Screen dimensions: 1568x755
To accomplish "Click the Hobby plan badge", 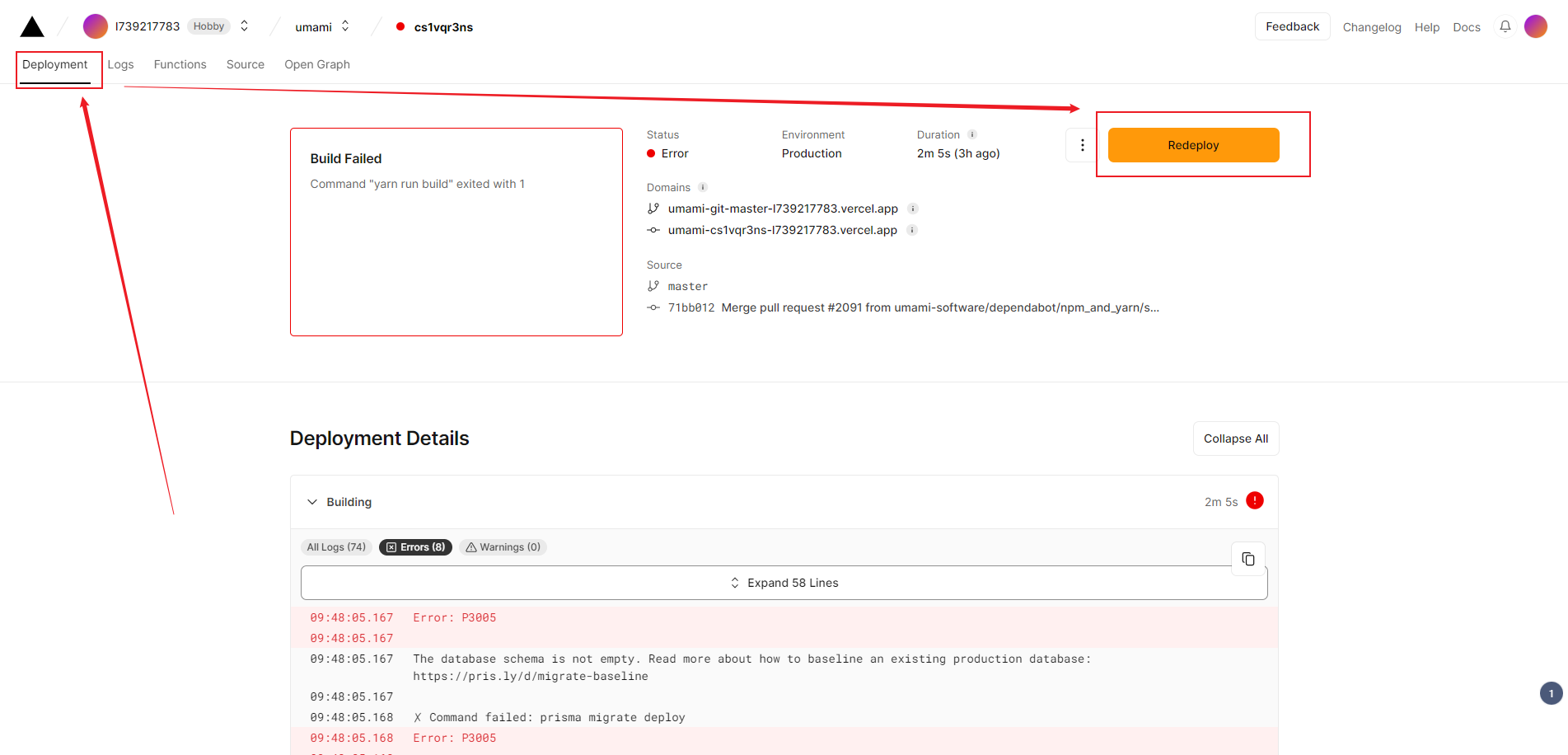I will coord(208,26).
